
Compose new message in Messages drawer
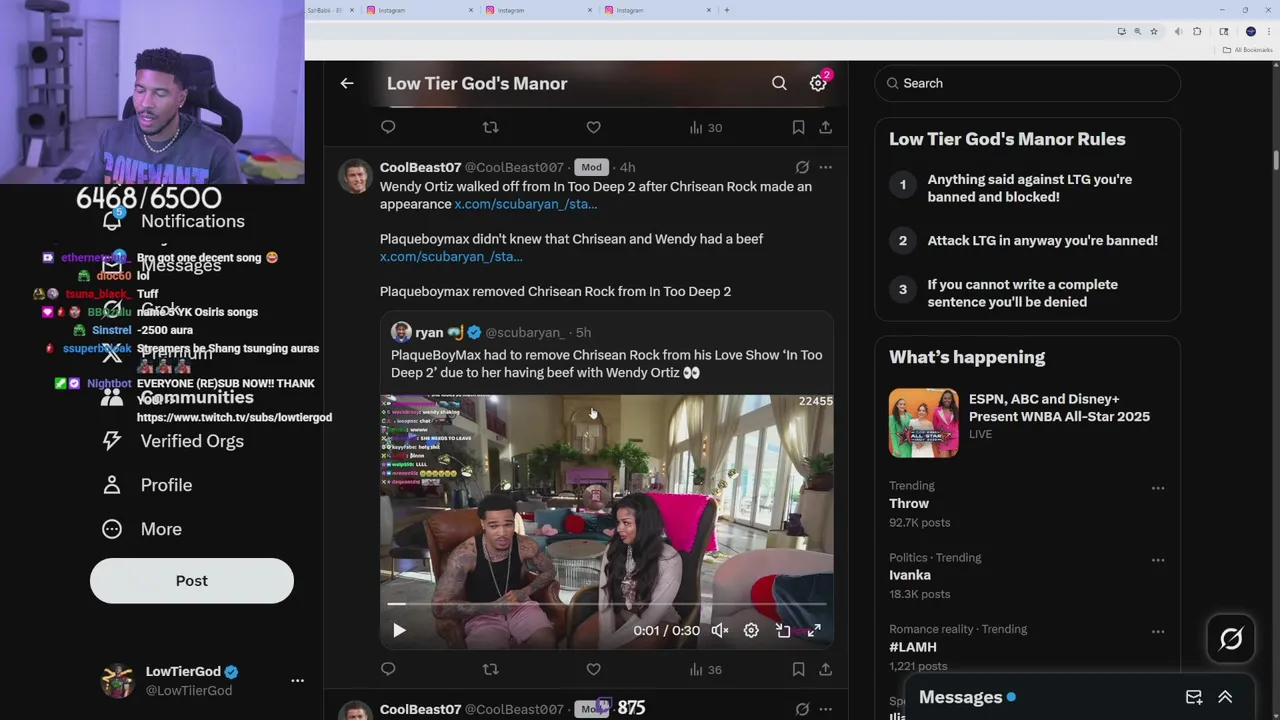1194,697
